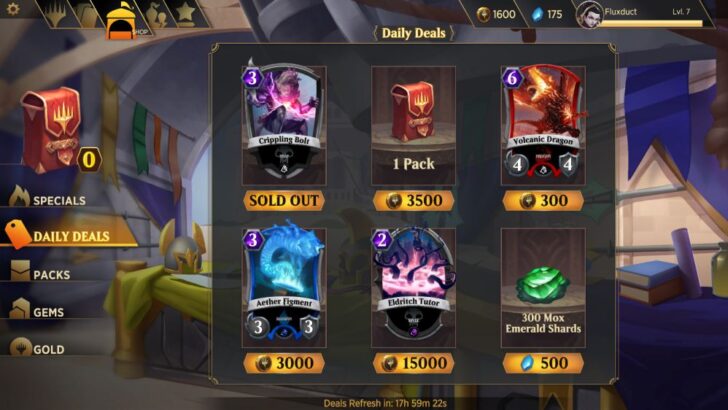Click the gold coin balance showing 1600
Image resolution: width=728 pixels, height=410 pixels.
(496, 14)
